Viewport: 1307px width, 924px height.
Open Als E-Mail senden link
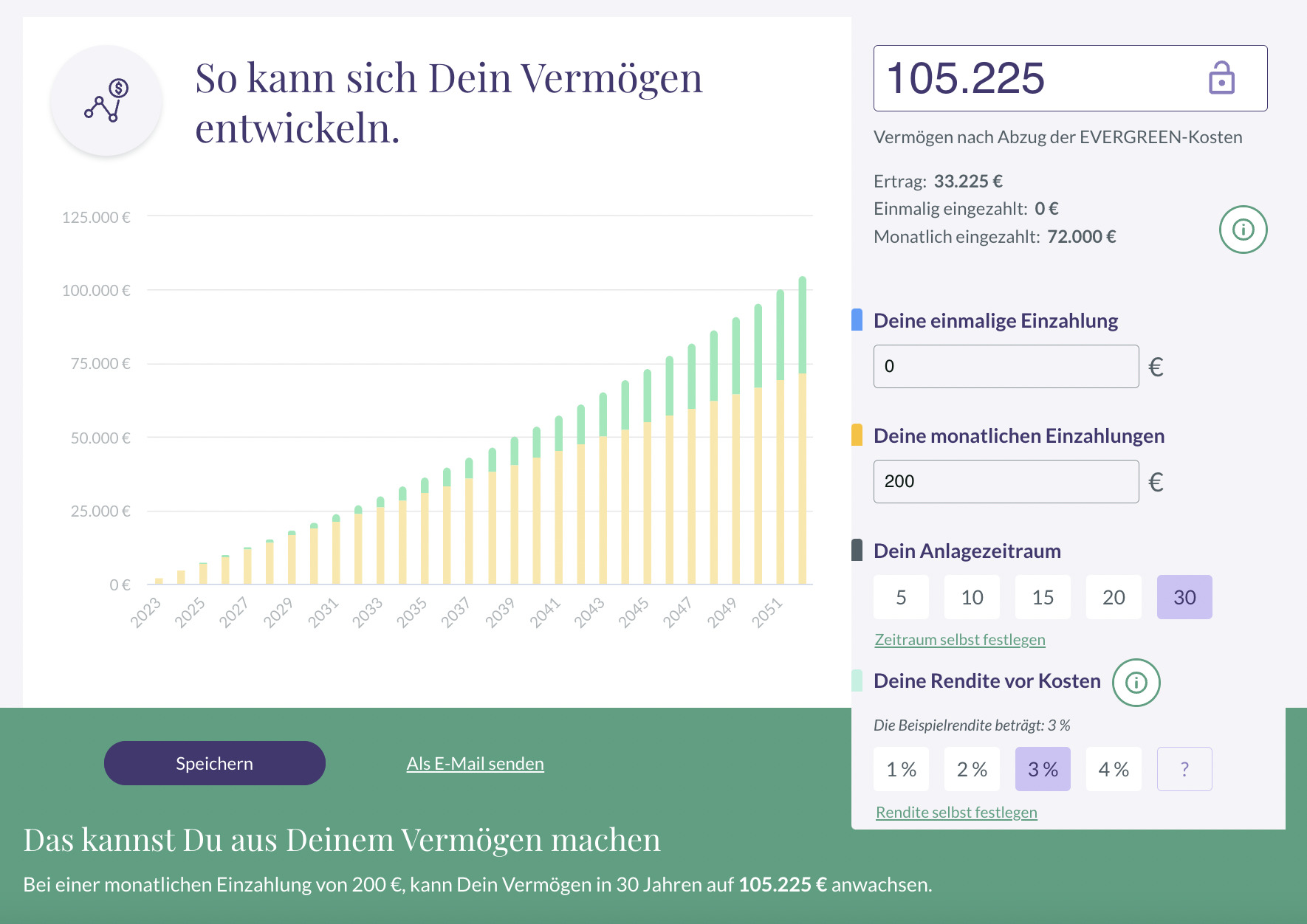pos(475,763)
